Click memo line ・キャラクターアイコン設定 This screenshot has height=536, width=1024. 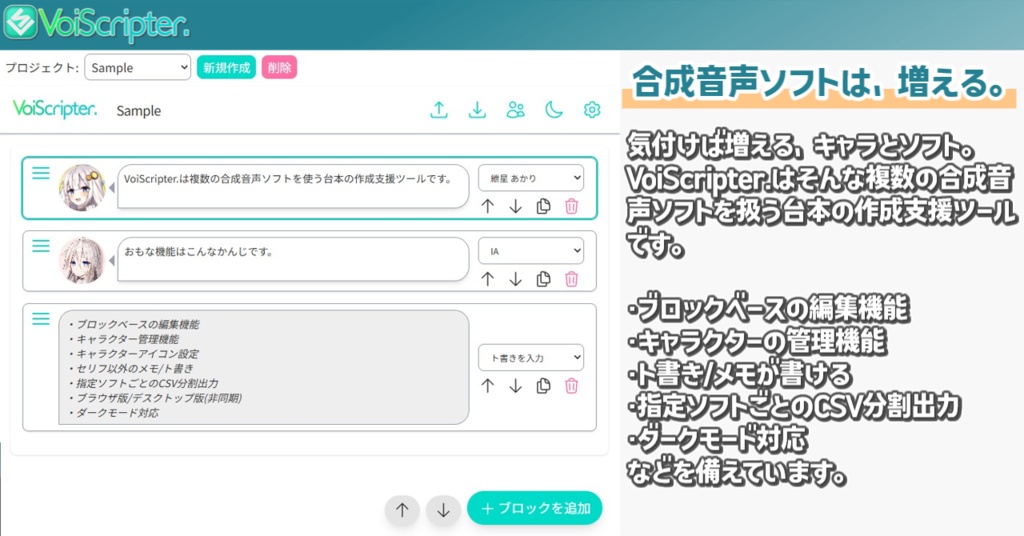point(133,354)
